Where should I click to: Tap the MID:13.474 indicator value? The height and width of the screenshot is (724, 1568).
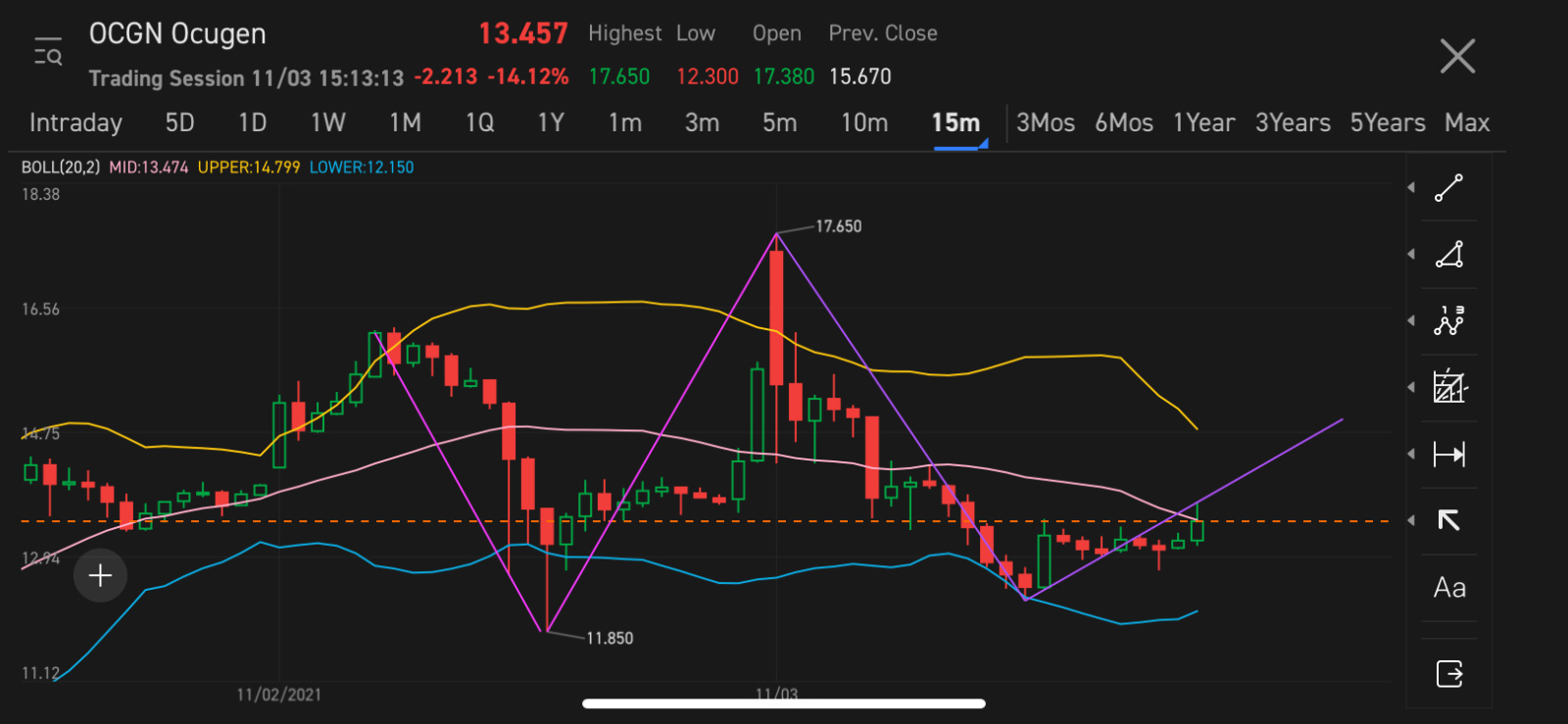click(x=148, y=168)
